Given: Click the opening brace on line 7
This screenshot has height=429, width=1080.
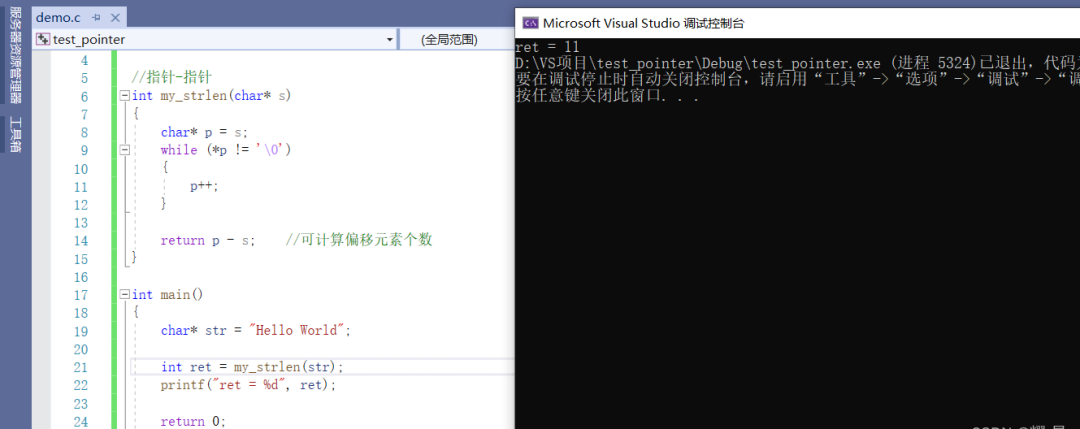Looking at the screenshot, I should pyautogui.click(x=136, y=114).
